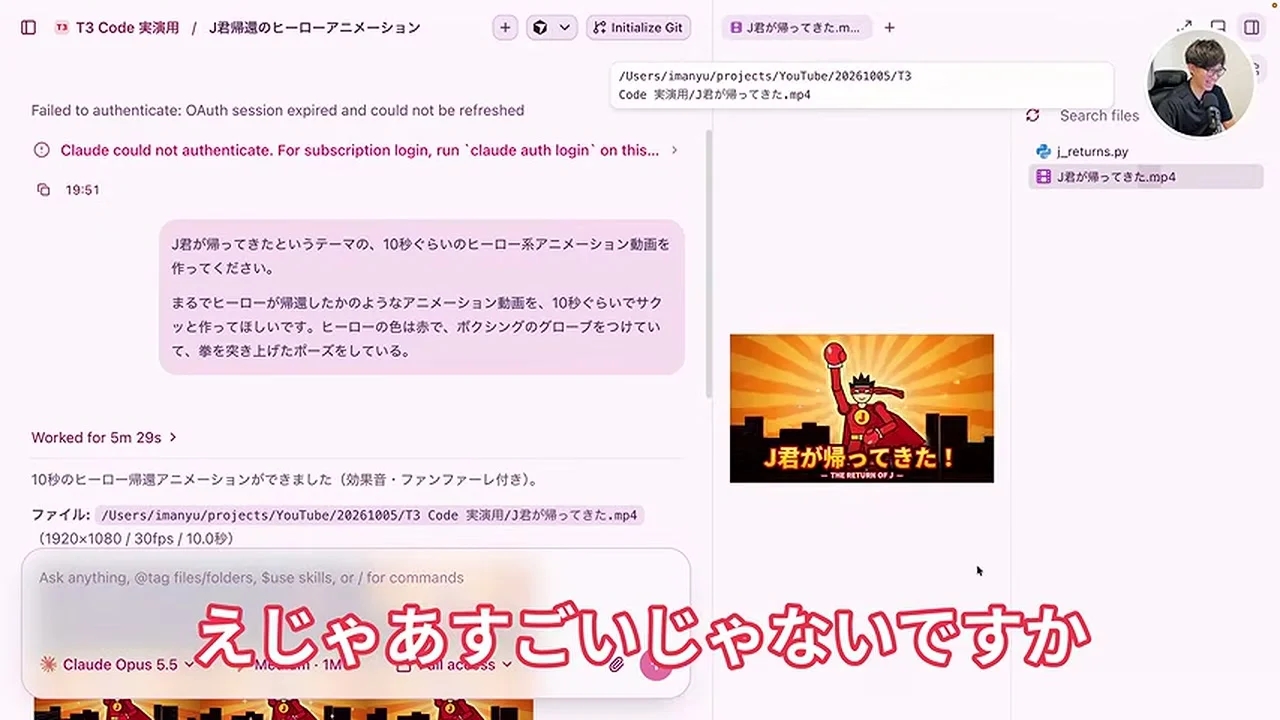
Task: Copy message using icon beside 19:51
Action: (43, 189)
